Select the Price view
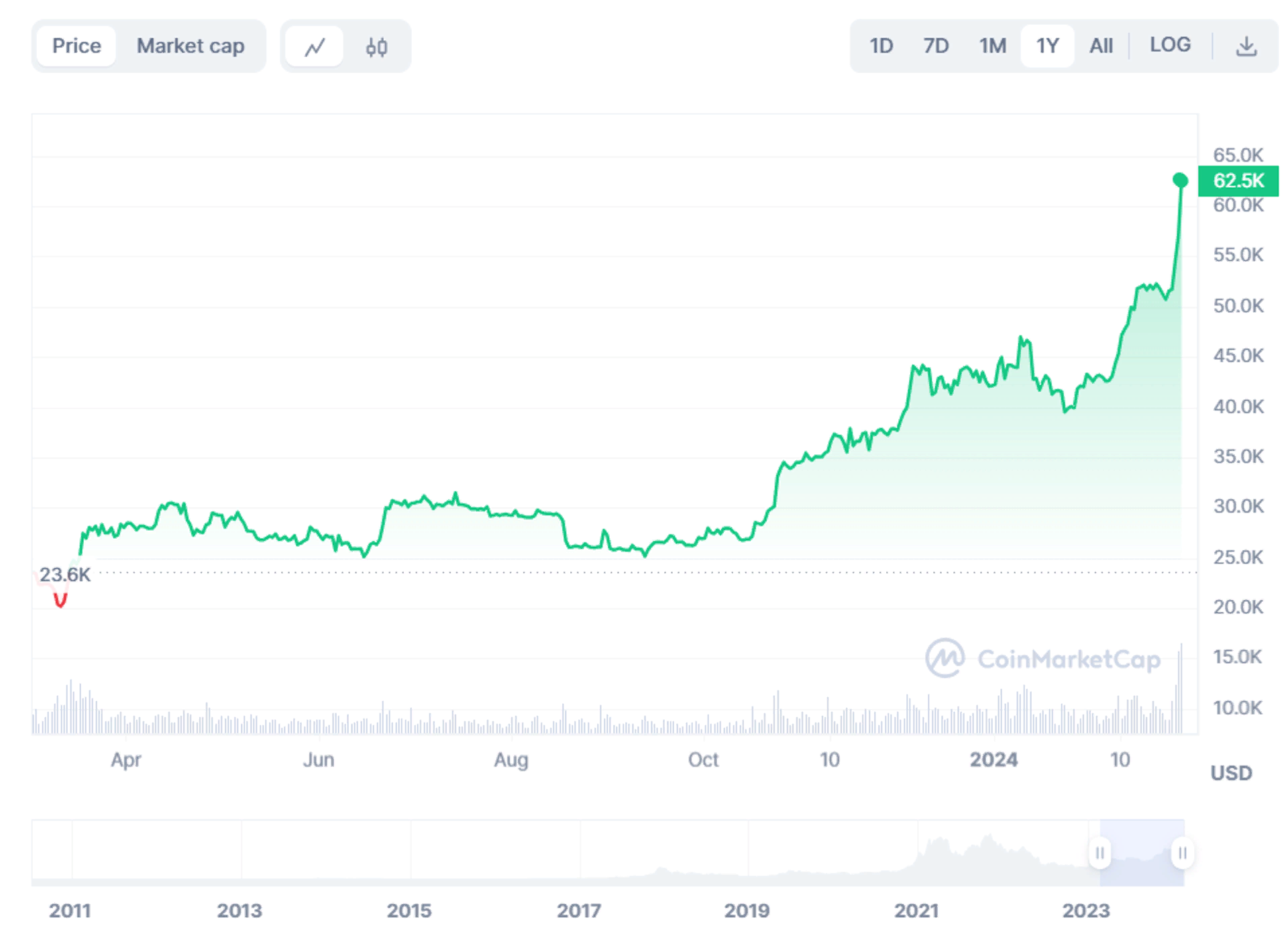 [x=76, y=46]
